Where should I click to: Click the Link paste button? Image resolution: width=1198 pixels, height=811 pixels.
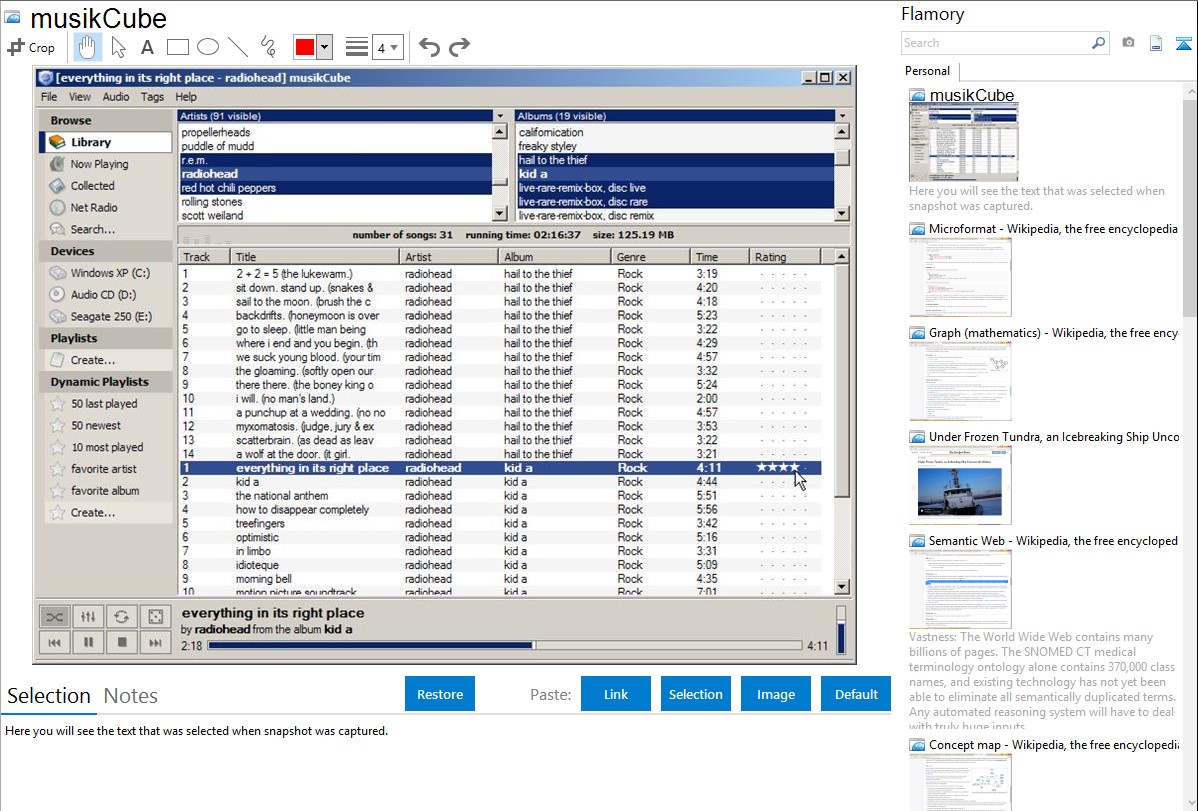tap(616, 694)
